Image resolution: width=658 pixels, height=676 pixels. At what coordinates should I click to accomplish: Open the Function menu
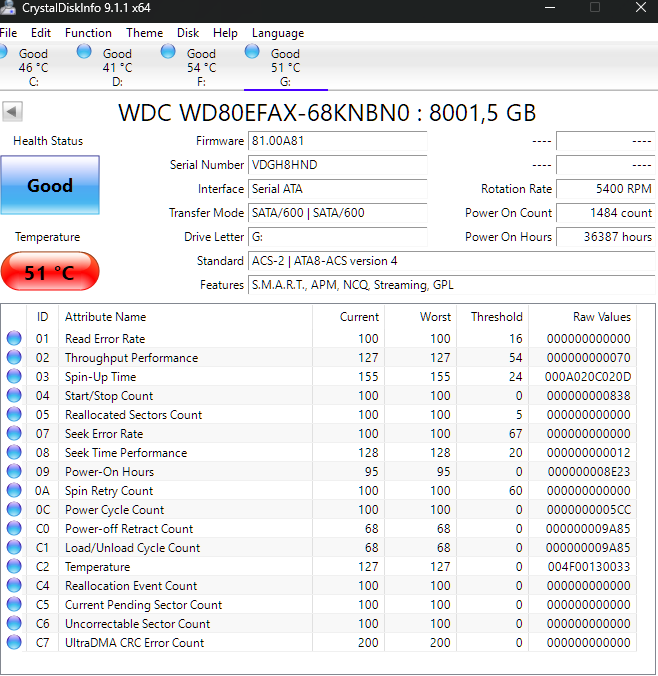(x=88, y=33)
